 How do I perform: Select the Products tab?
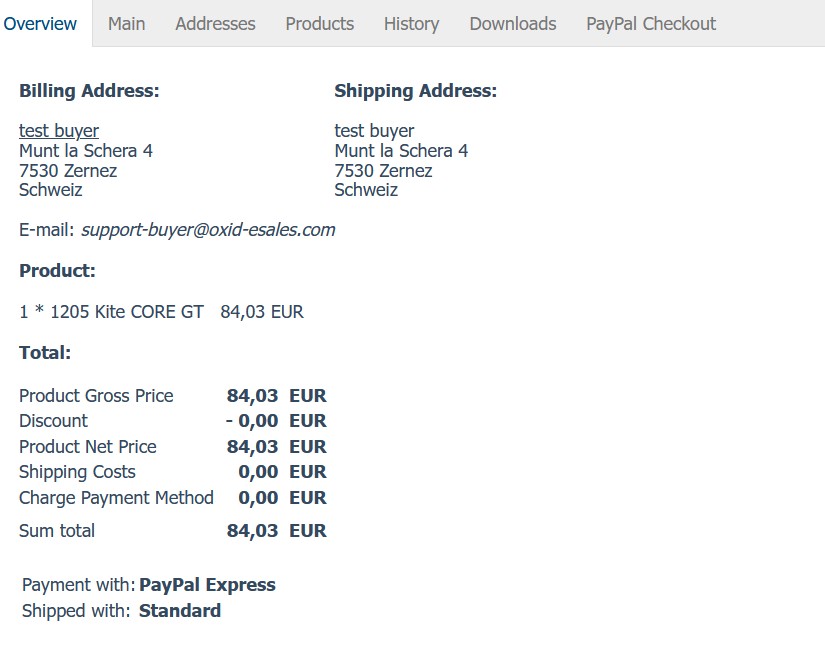(x=319, y=23)
